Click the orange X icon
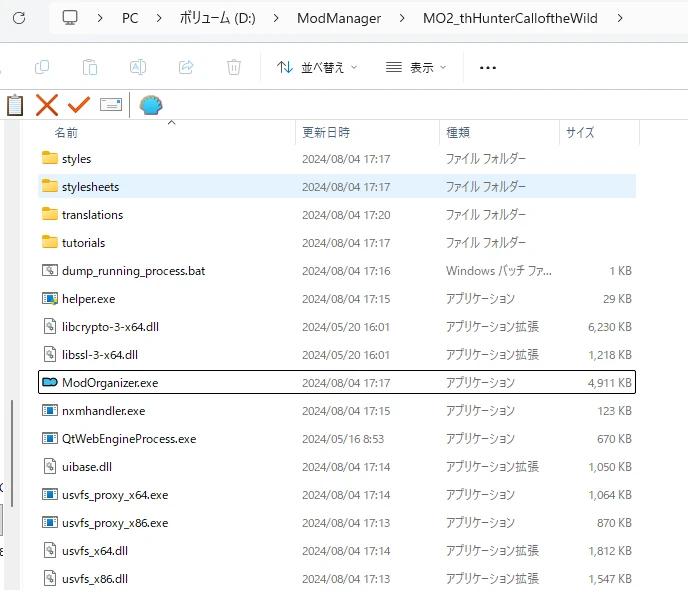688x602 pixels. coord(47,105)
